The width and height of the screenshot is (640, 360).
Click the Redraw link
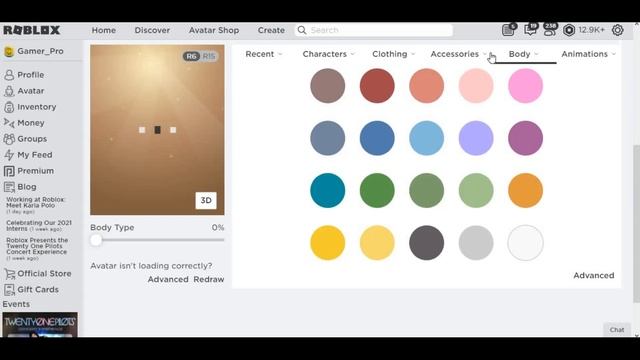click(x=209, y=280)
